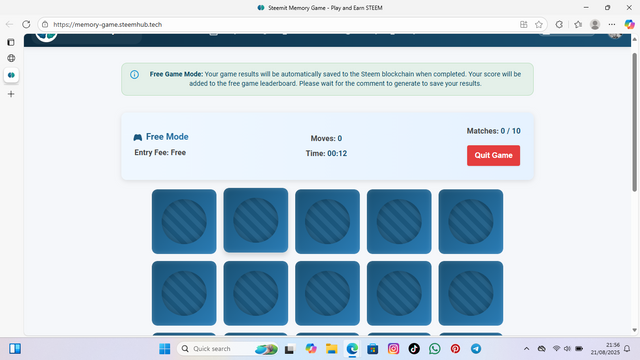Open Pinterest from taskbar
The height and width of the screenshot is (360, 640).
455,349
